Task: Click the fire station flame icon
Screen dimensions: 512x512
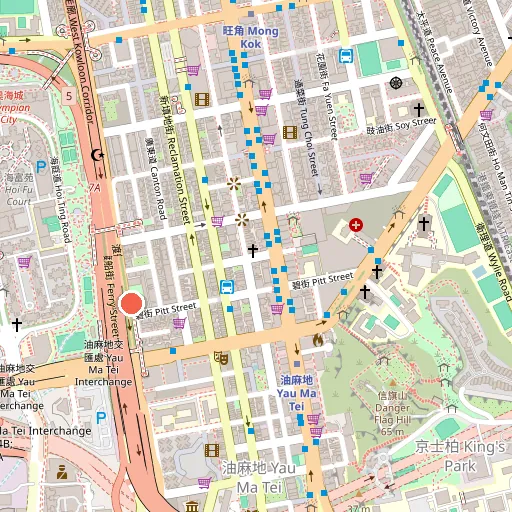Action: 318,340
